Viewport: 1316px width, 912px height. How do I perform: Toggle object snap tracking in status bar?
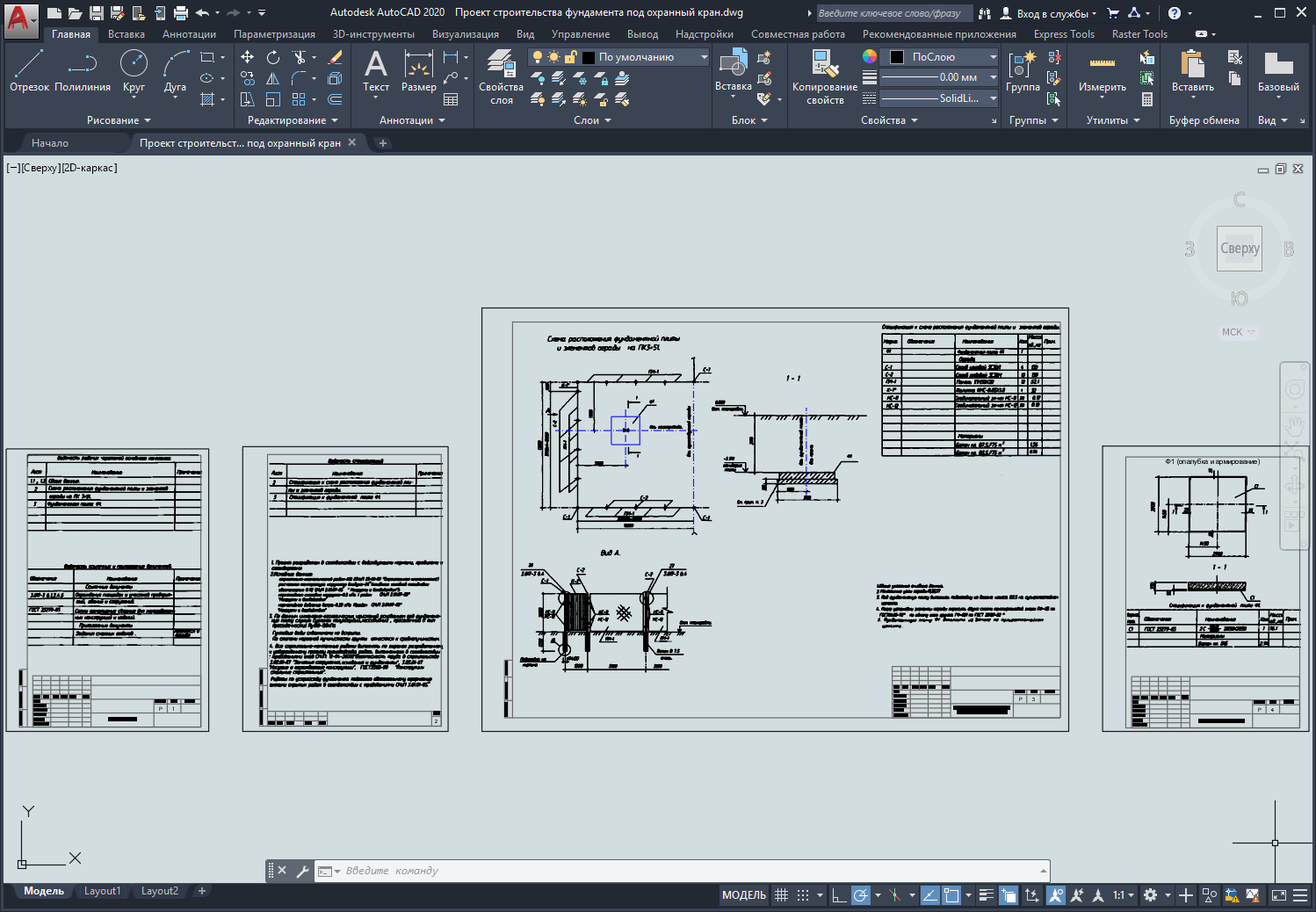929,895
